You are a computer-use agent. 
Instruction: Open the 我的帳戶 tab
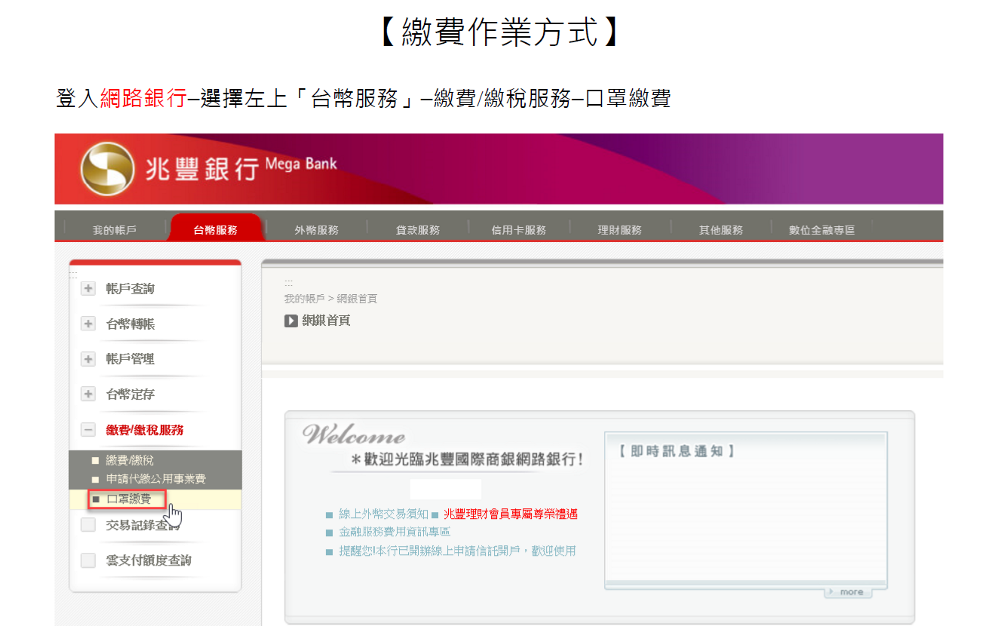pyautogui.click(x=114, y=230)
